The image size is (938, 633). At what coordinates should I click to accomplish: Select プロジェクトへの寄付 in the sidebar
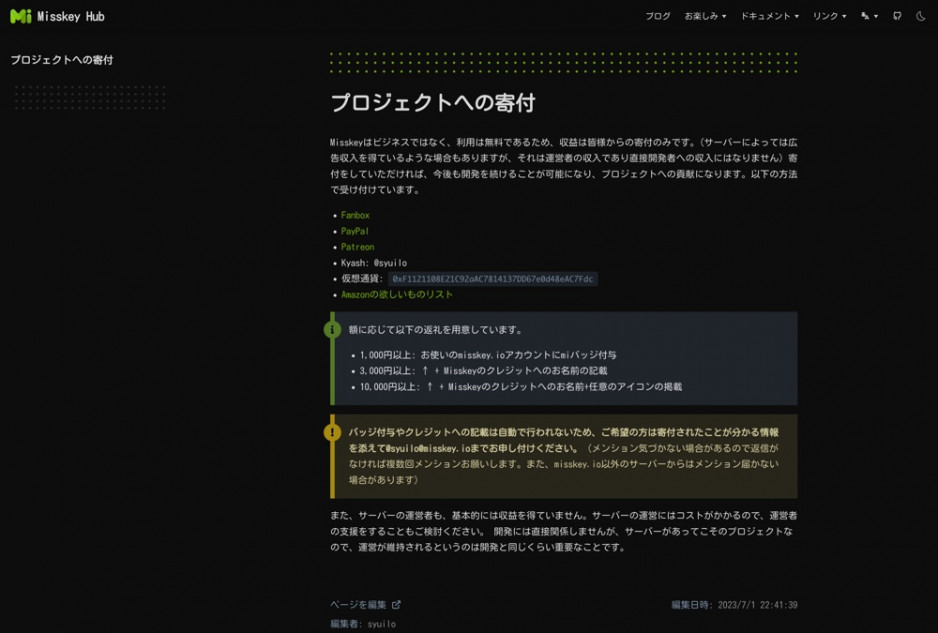point(62,60)
